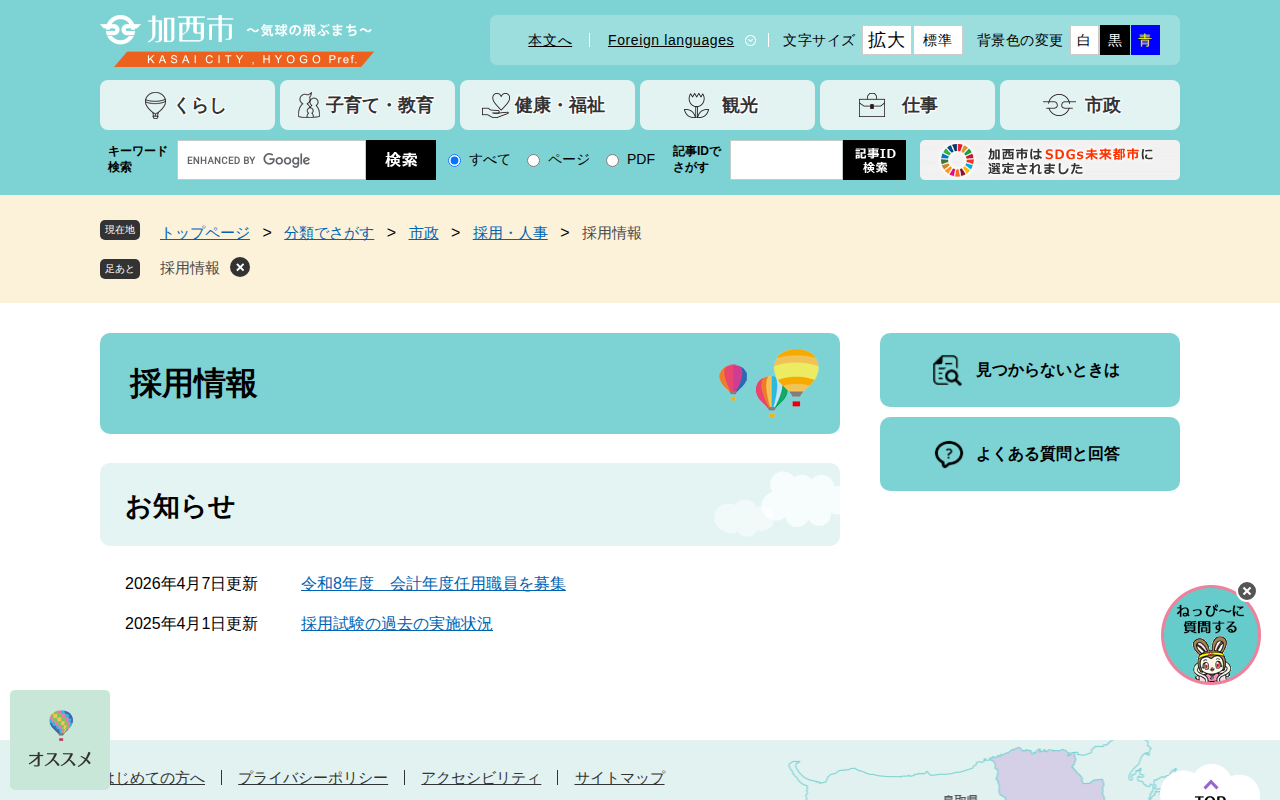Open はじめての方へ footer link

point(157,778)
